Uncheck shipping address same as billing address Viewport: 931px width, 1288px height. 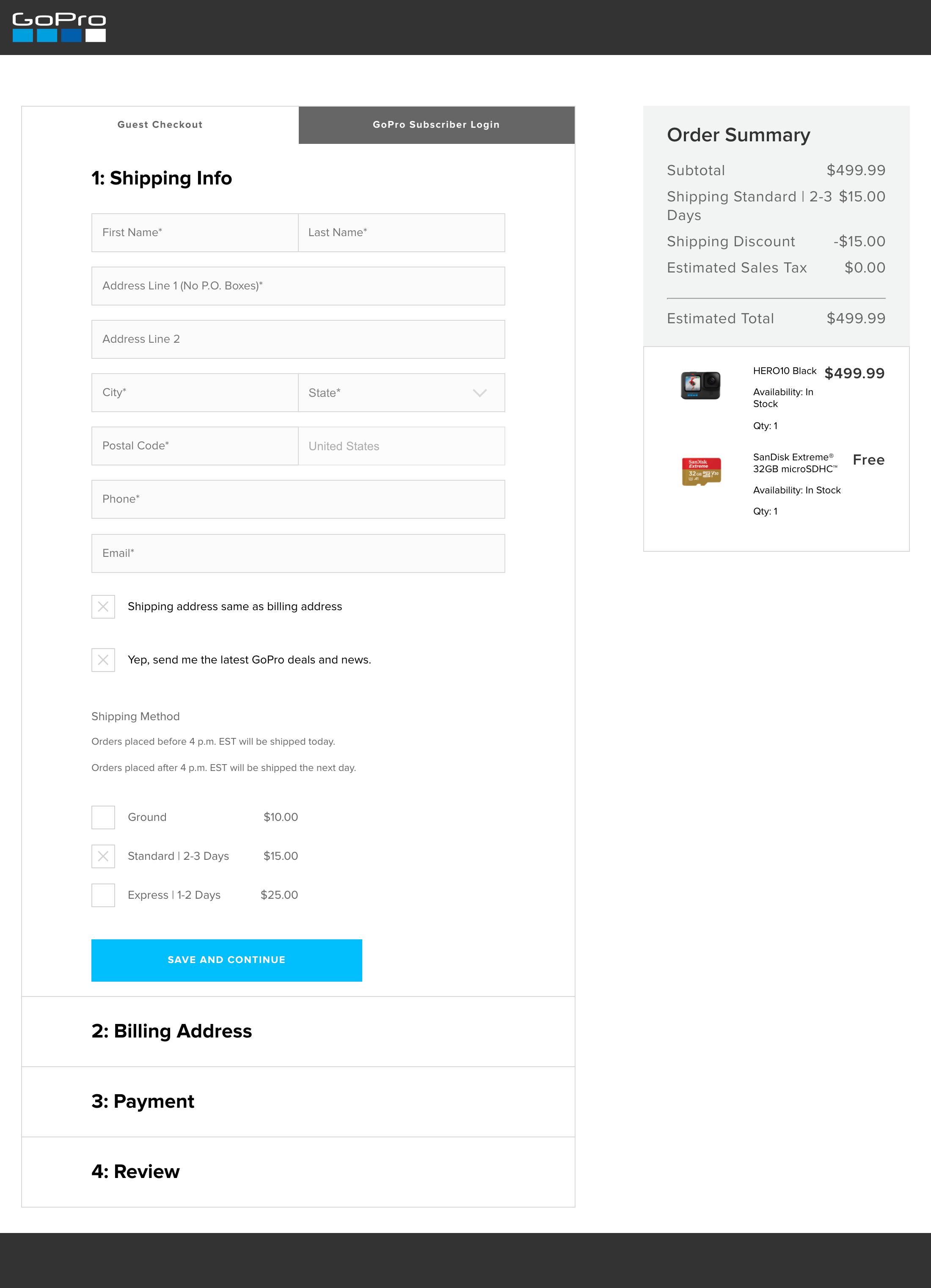pyautogui.click(x=103, y=606)
